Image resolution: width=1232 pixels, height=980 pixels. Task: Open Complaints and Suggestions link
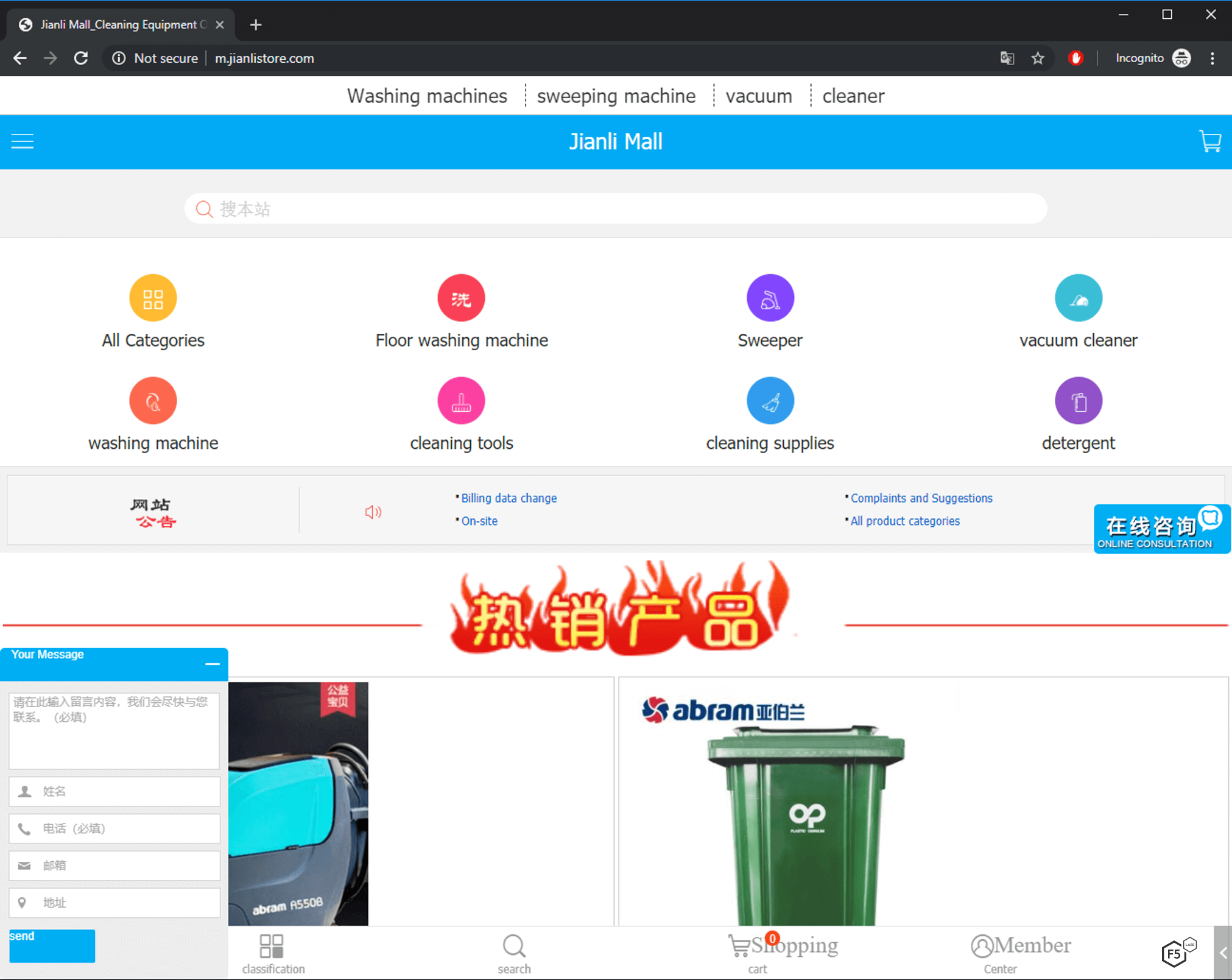pos(921,498)
